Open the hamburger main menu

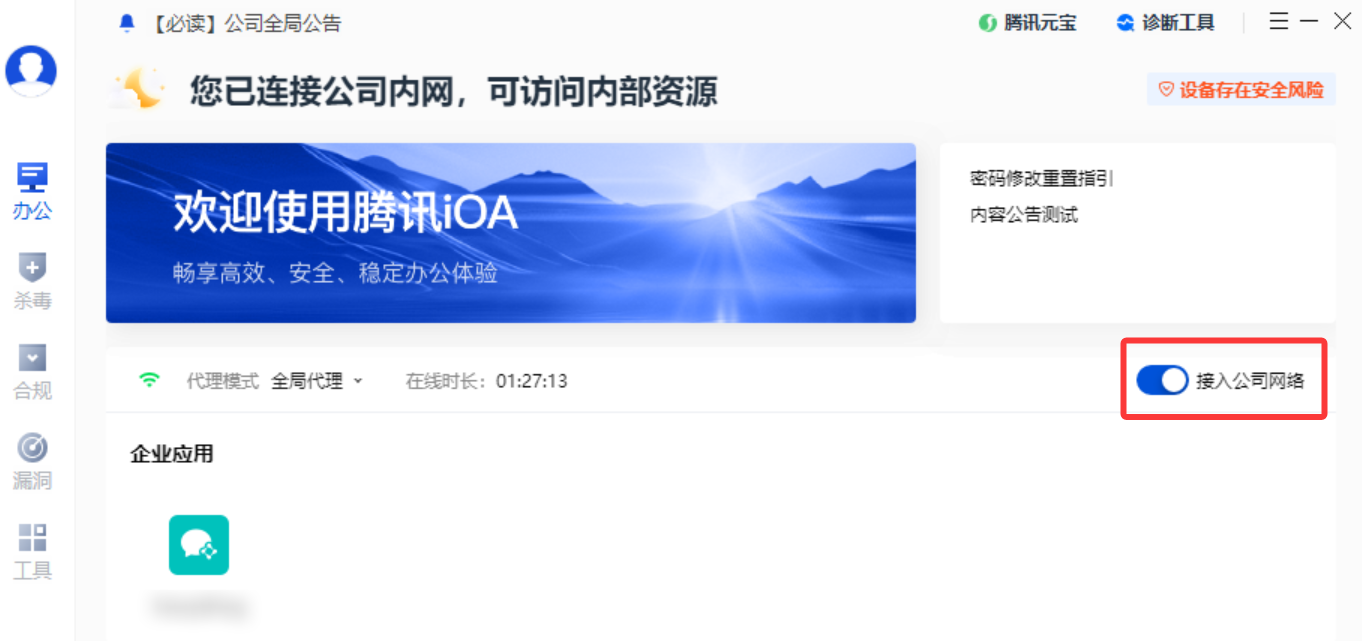pos(1279,21)
